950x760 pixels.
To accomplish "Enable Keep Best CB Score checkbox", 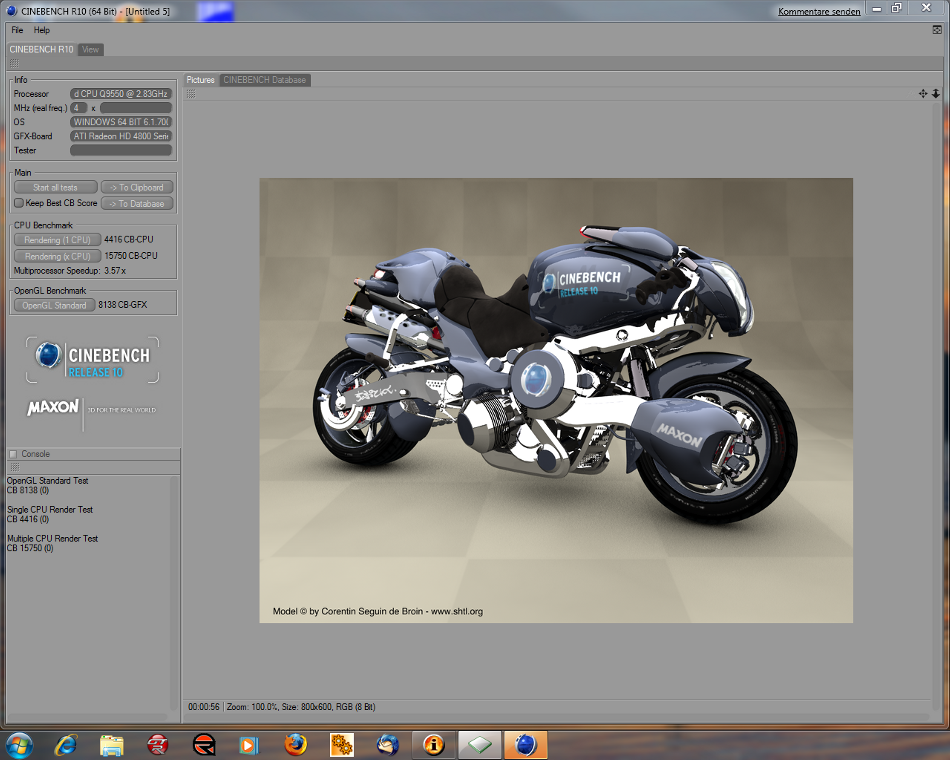I will 19,203.
